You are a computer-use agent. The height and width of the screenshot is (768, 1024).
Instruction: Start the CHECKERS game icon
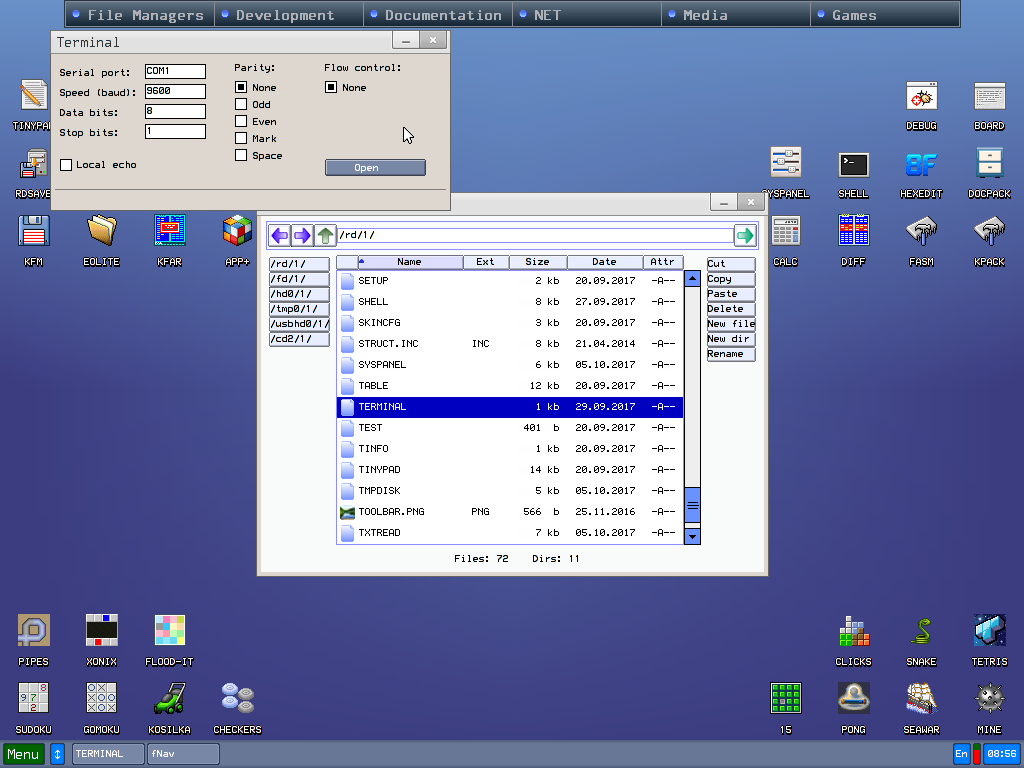tap(237, 699)
